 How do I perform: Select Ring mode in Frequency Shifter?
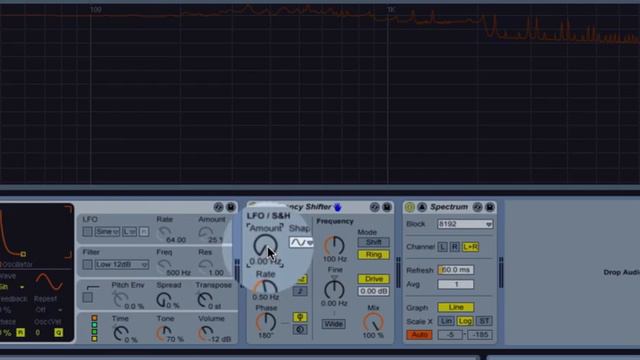tap(373, 255)
